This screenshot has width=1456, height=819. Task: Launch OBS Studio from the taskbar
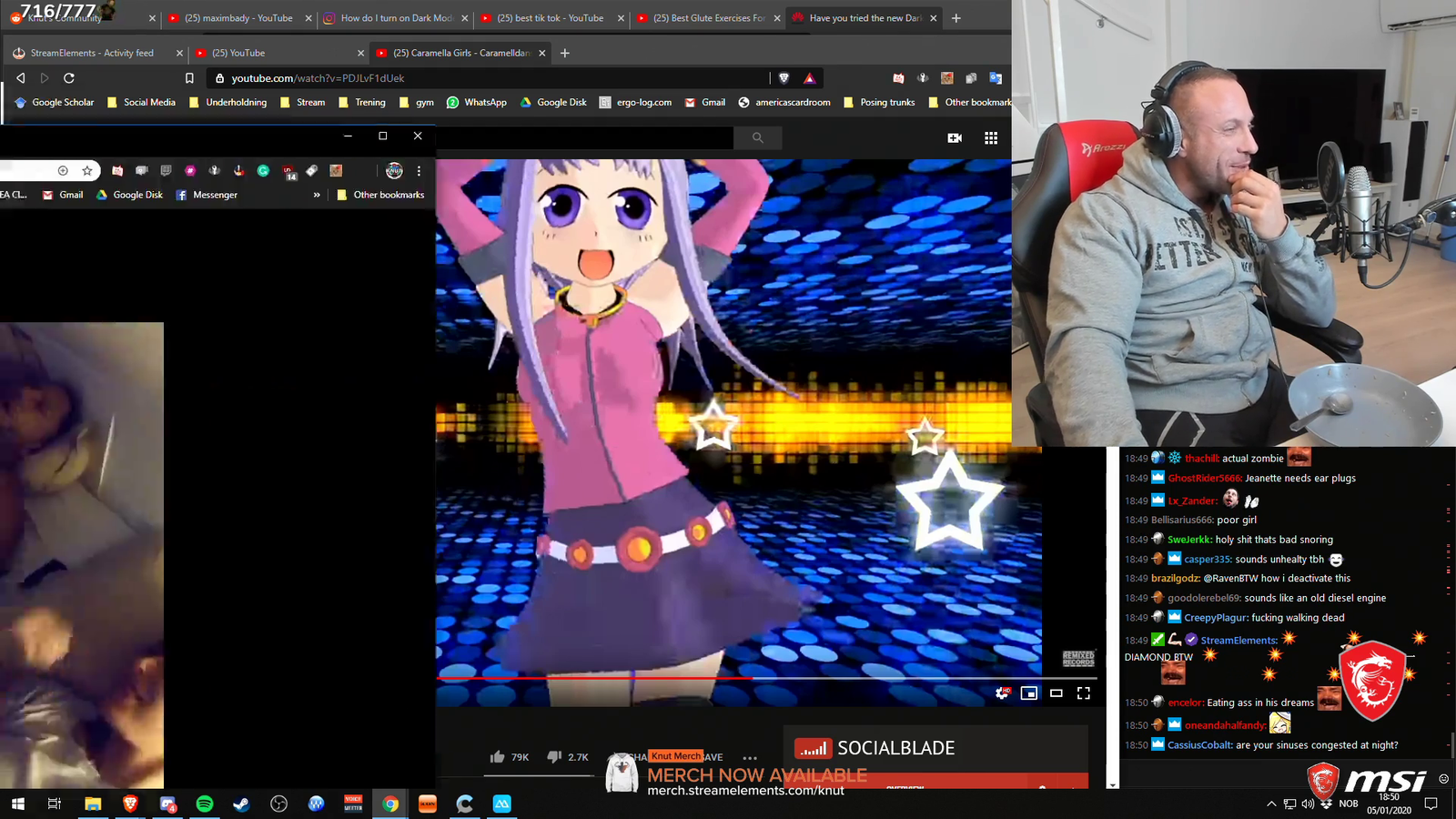pos(278,804)
